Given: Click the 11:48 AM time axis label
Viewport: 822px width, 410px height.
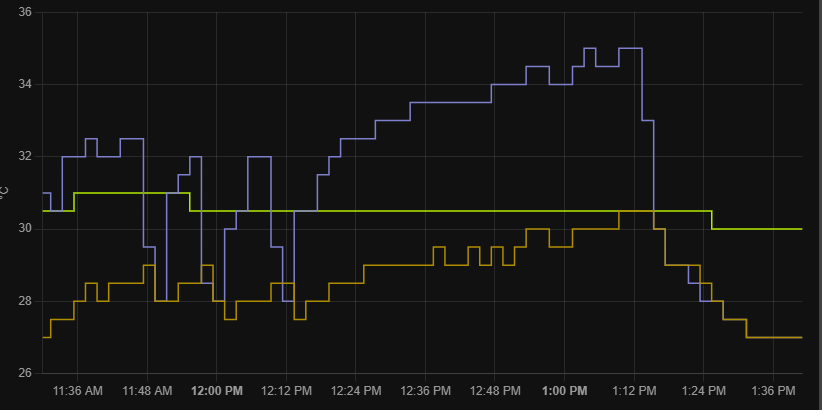Looking at the screenshot, I should [x=147, y=391].
